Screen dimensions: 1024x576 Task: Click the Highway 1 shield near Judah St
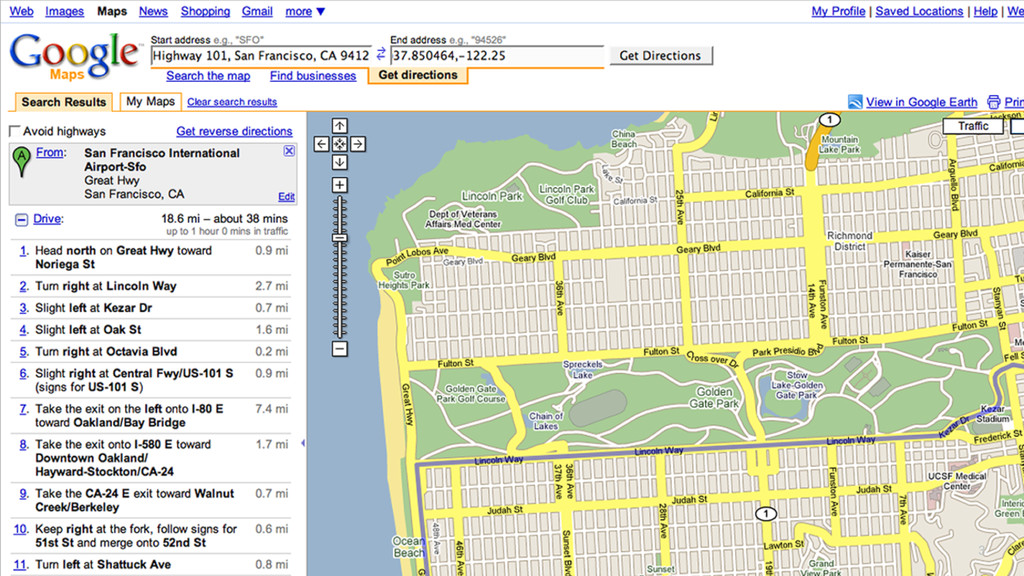(765, 514)
